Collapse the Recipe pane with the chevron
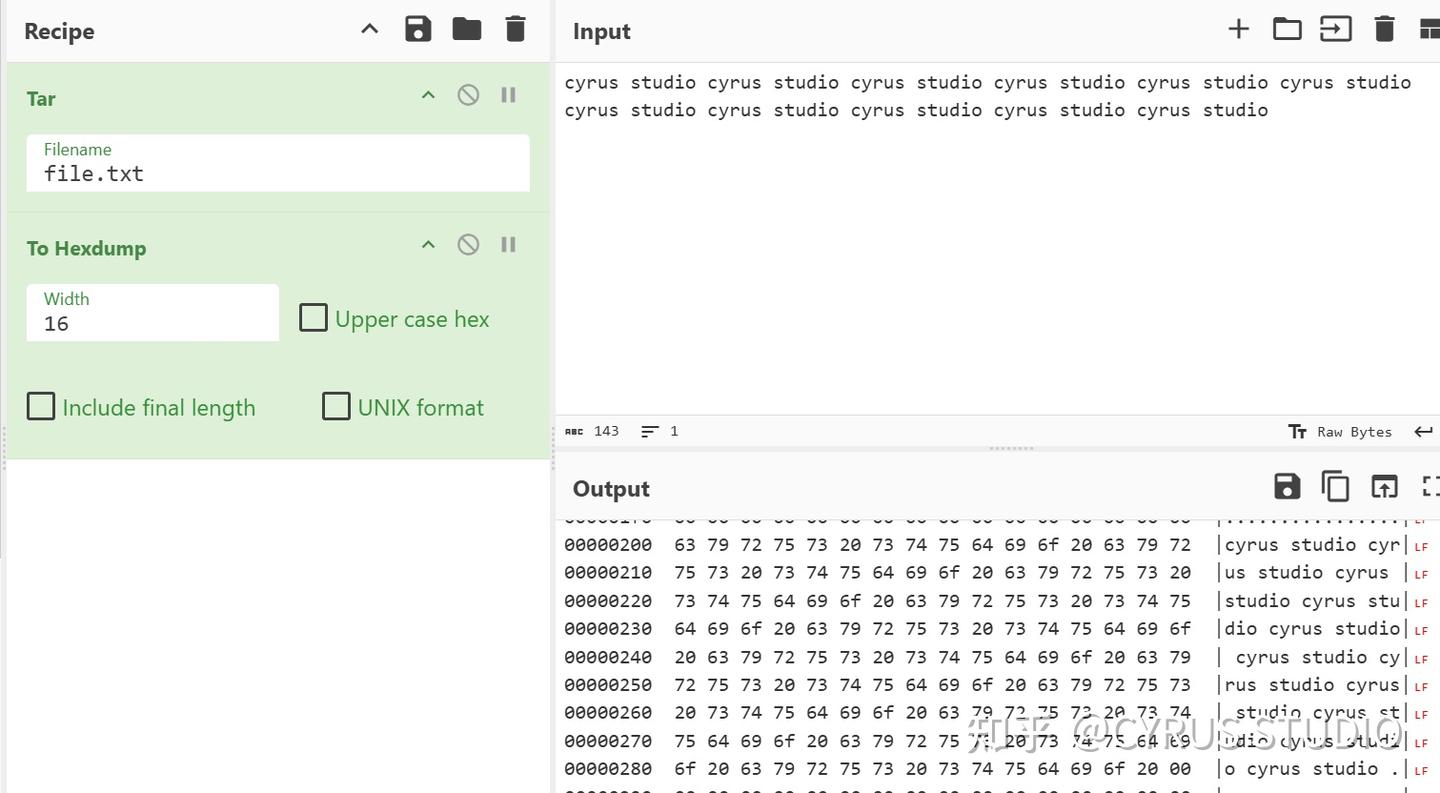Viewport: 1440px width, 793px height. pos(369,29)
